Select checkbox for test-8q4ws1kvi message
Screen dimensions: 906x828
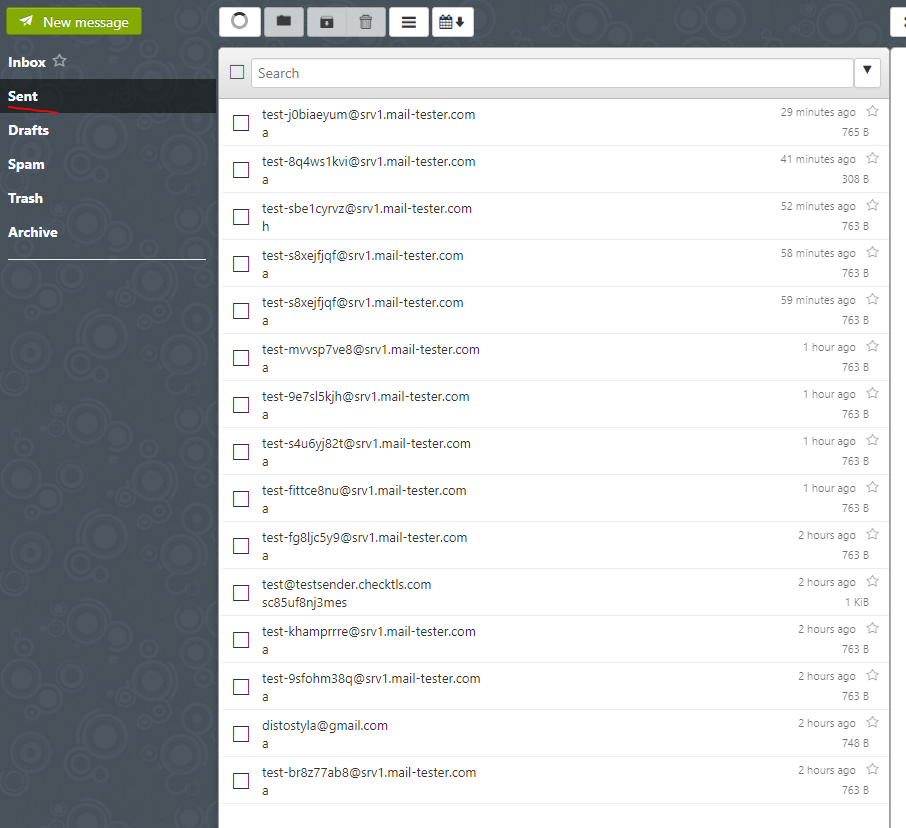pos(241,170)
